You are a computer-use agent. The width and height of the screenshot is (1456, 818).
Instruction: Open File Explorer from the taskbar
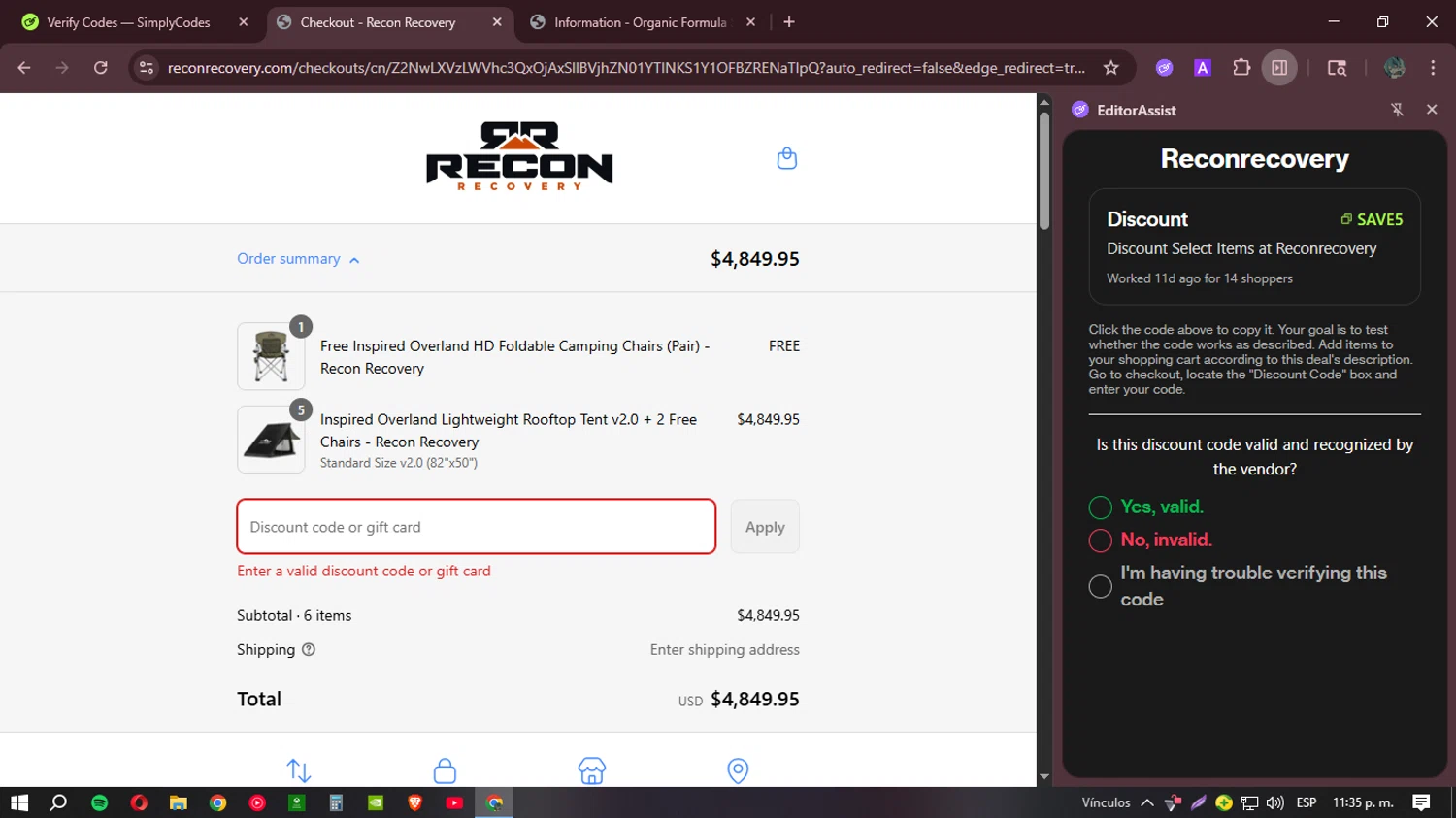pos(178,802)
